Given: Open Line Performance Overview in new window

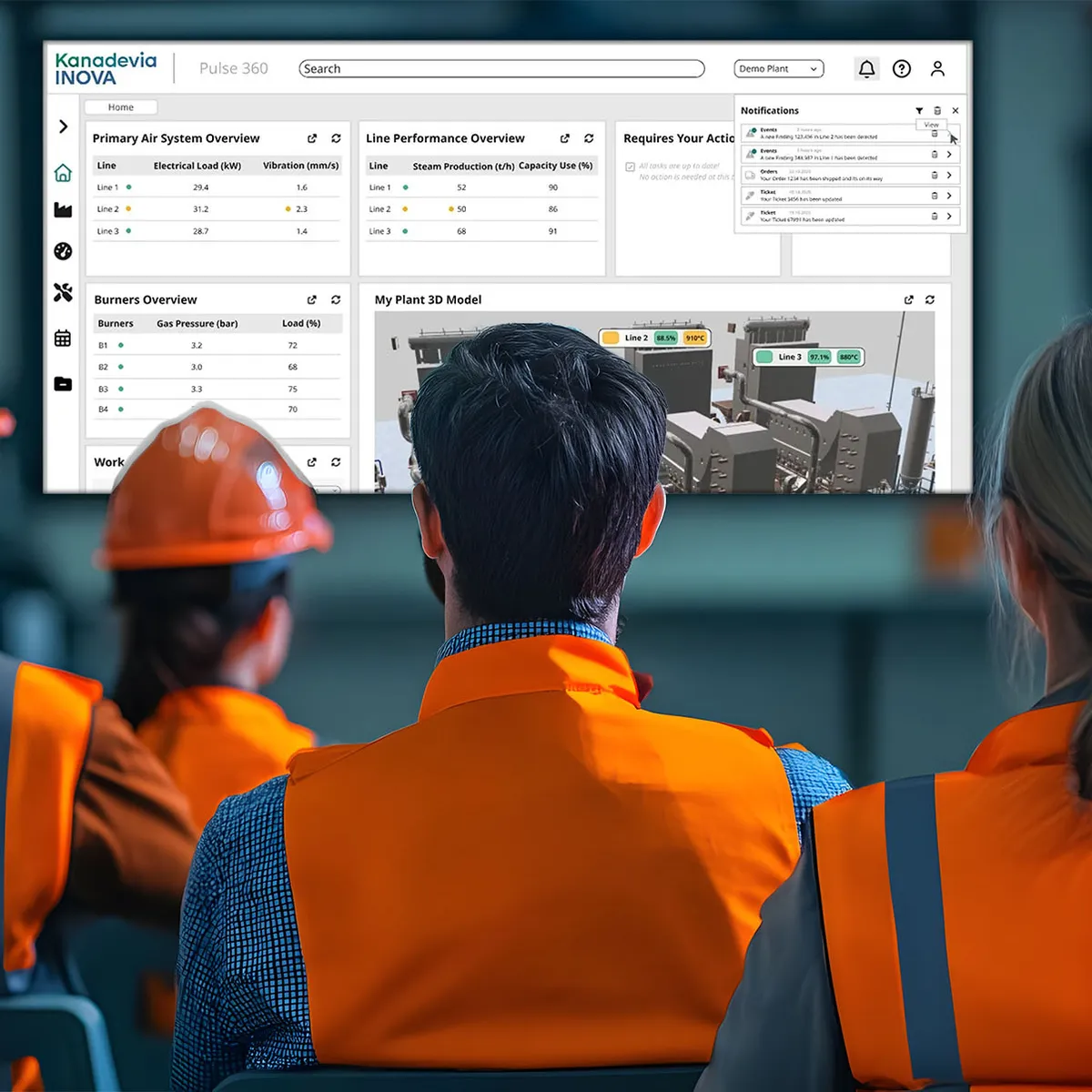Looking at the screenshot, I should tap(565, 138).
